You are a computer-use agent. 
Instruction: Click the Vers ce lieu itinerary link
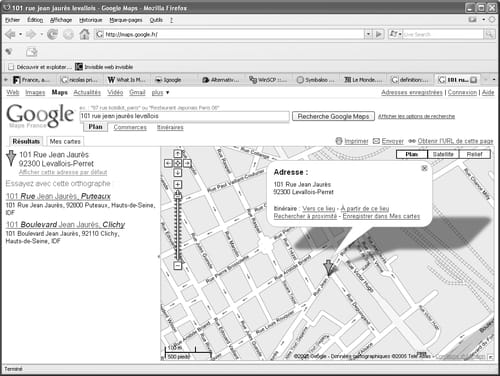tap(319, 209)
